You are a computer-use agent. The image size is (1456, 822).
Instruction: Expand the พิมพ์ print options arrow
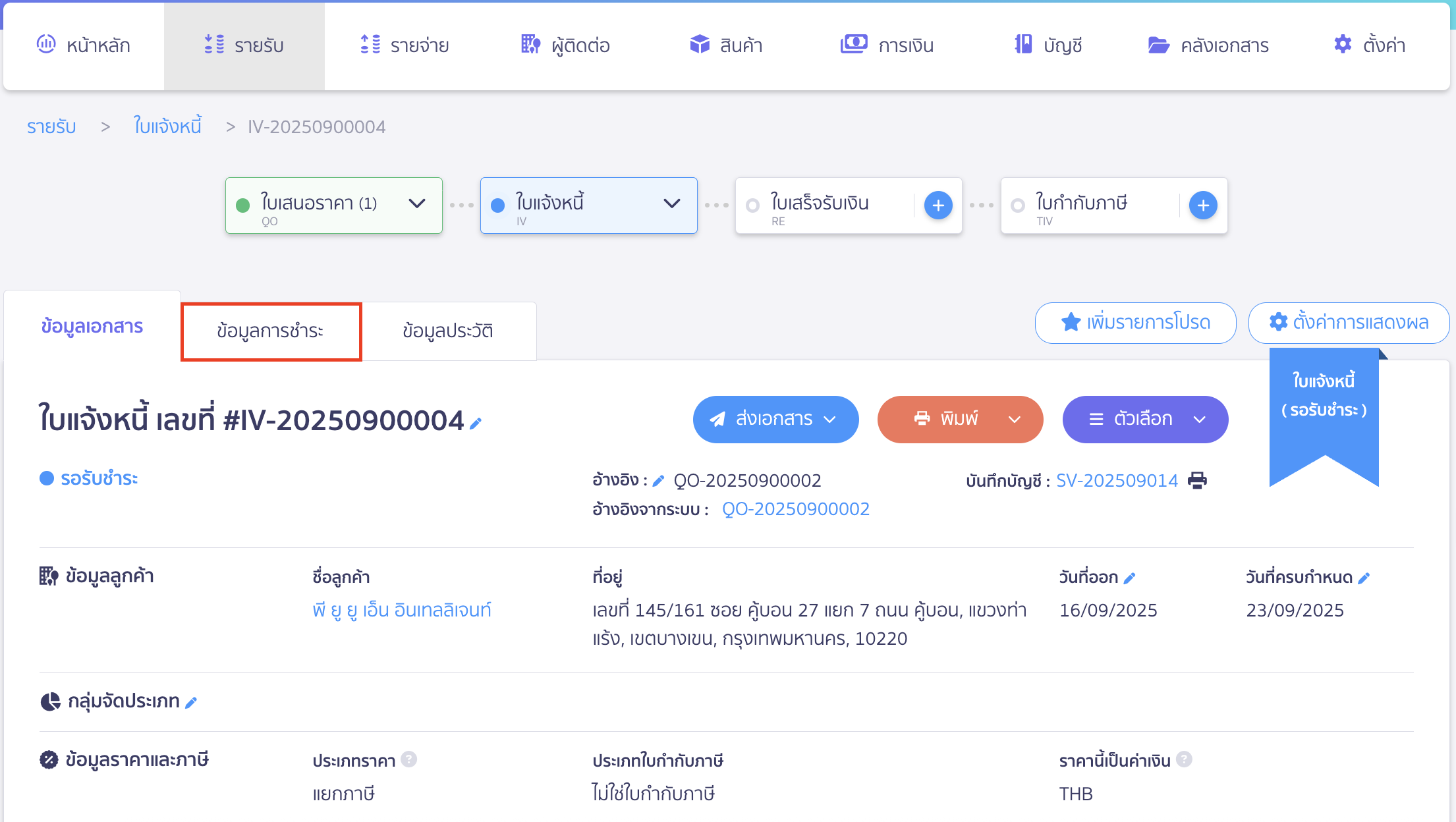click(x=1015, y=420)
